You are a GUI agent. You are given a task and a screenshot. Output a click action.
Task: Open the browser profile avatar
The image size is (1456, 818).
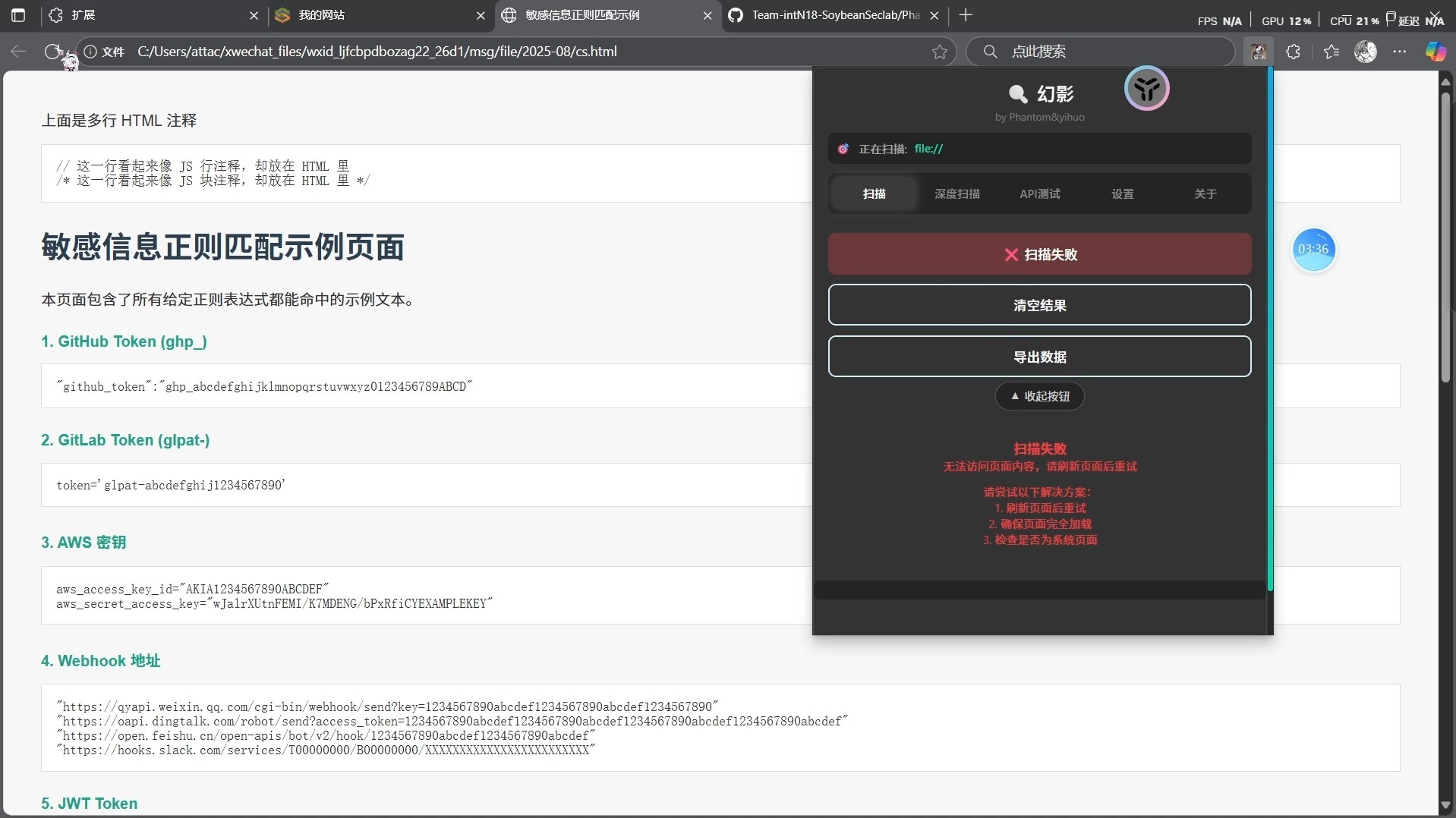point(1366,52)
